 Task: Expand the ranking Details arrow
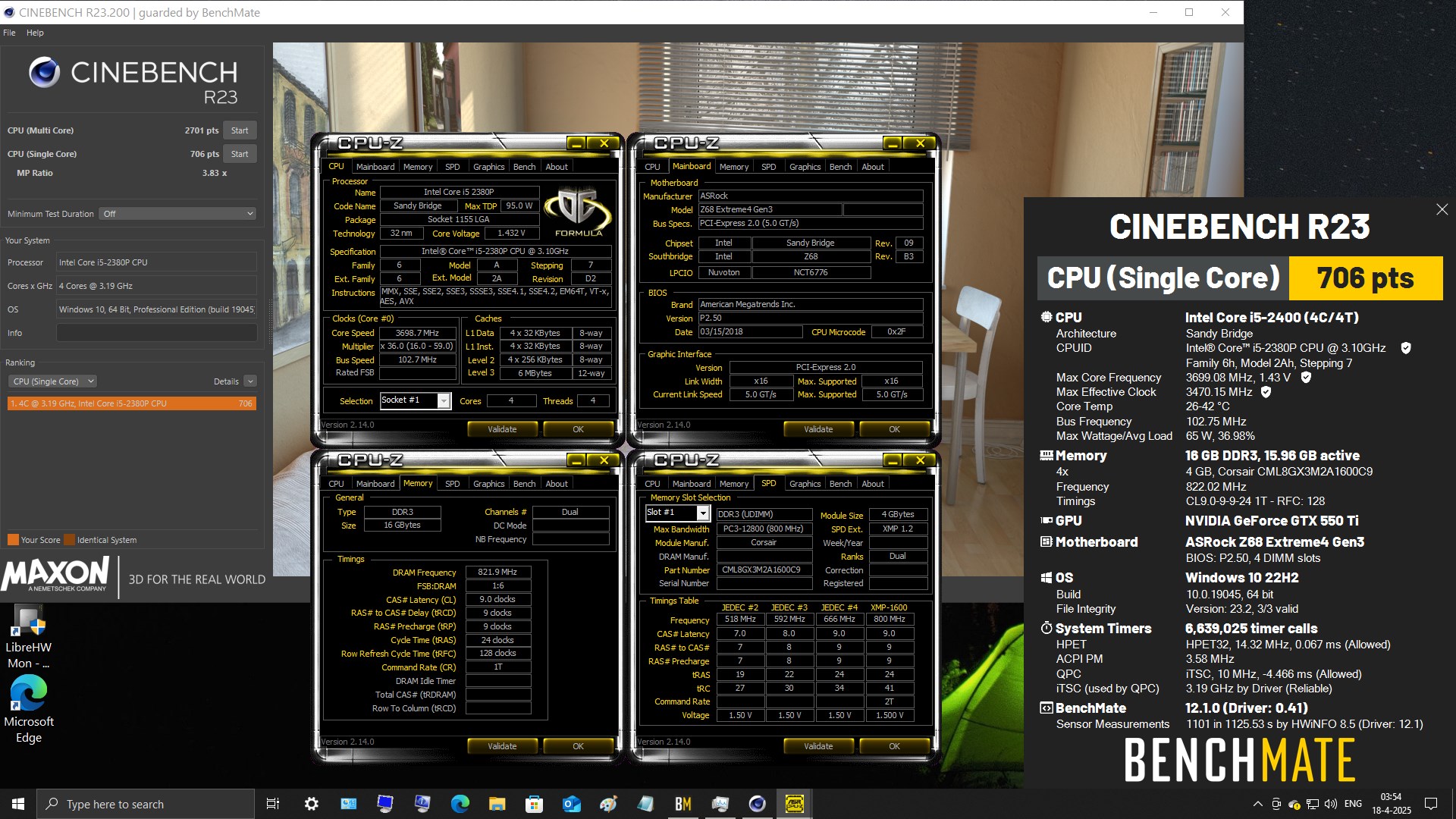[250, 381]
